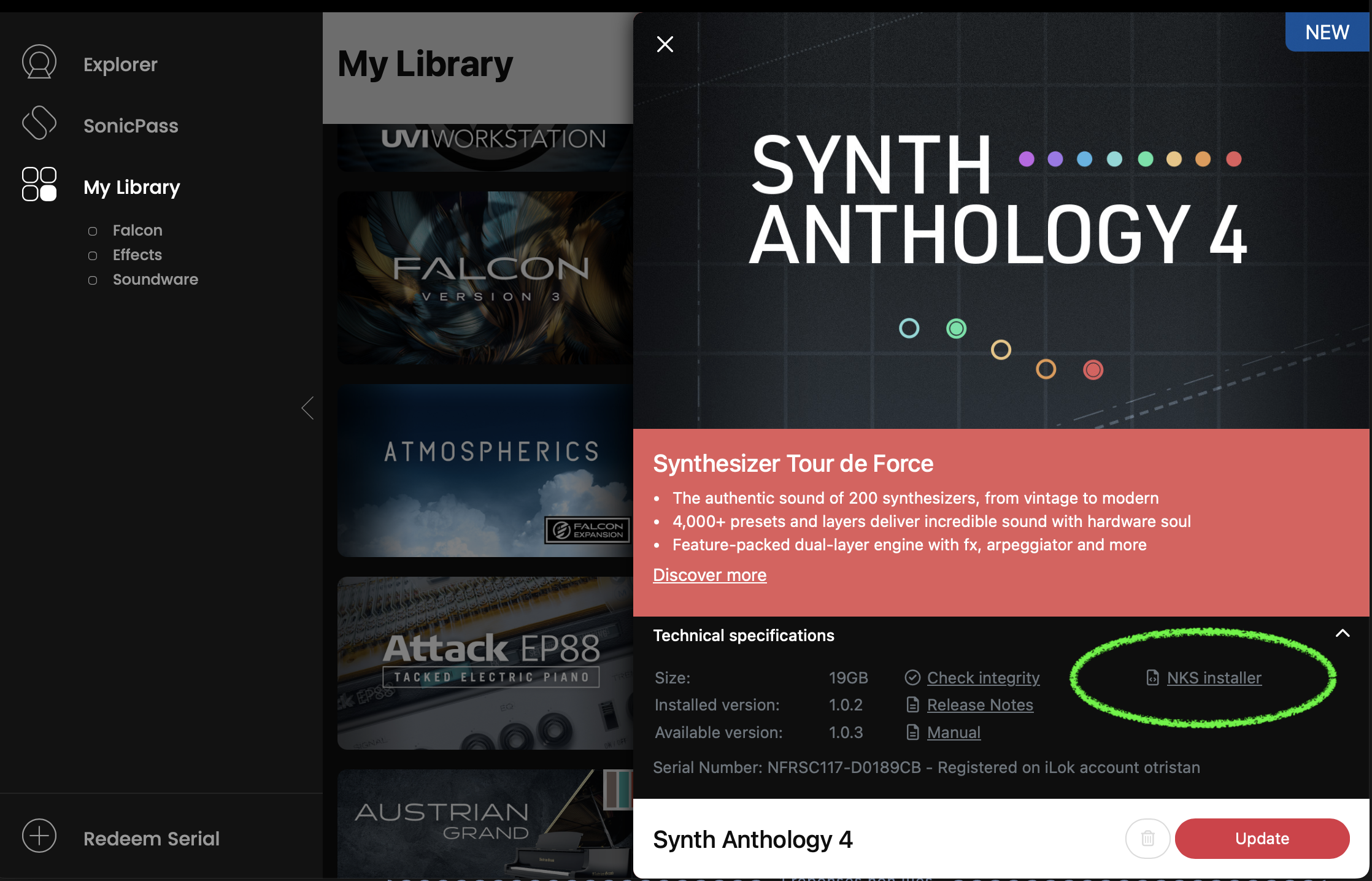Select the Soundware filter radio button

click(x=93, y=280)
